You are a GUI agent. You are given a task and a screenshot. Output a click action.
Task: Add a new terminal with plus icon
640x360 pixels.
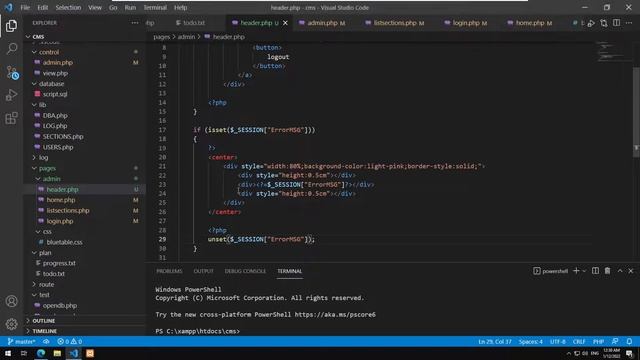pyautogui.click(x=576, y=271)
